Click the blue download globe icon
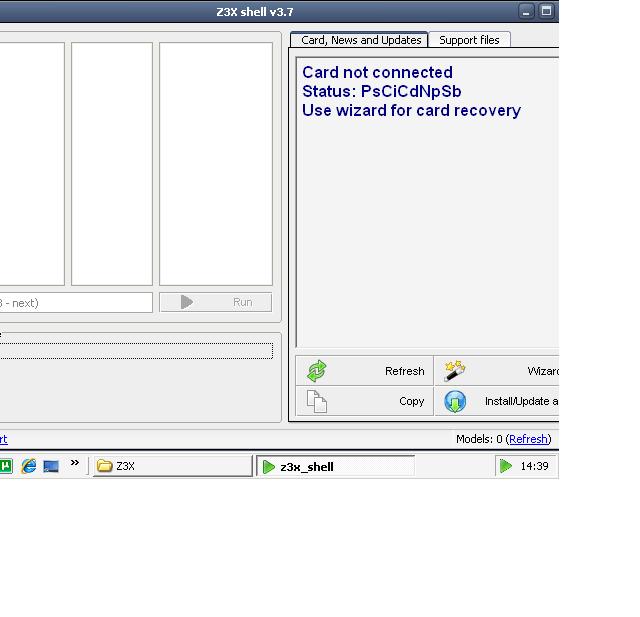Viewport: 640px width, 617px height. point(455,402)
